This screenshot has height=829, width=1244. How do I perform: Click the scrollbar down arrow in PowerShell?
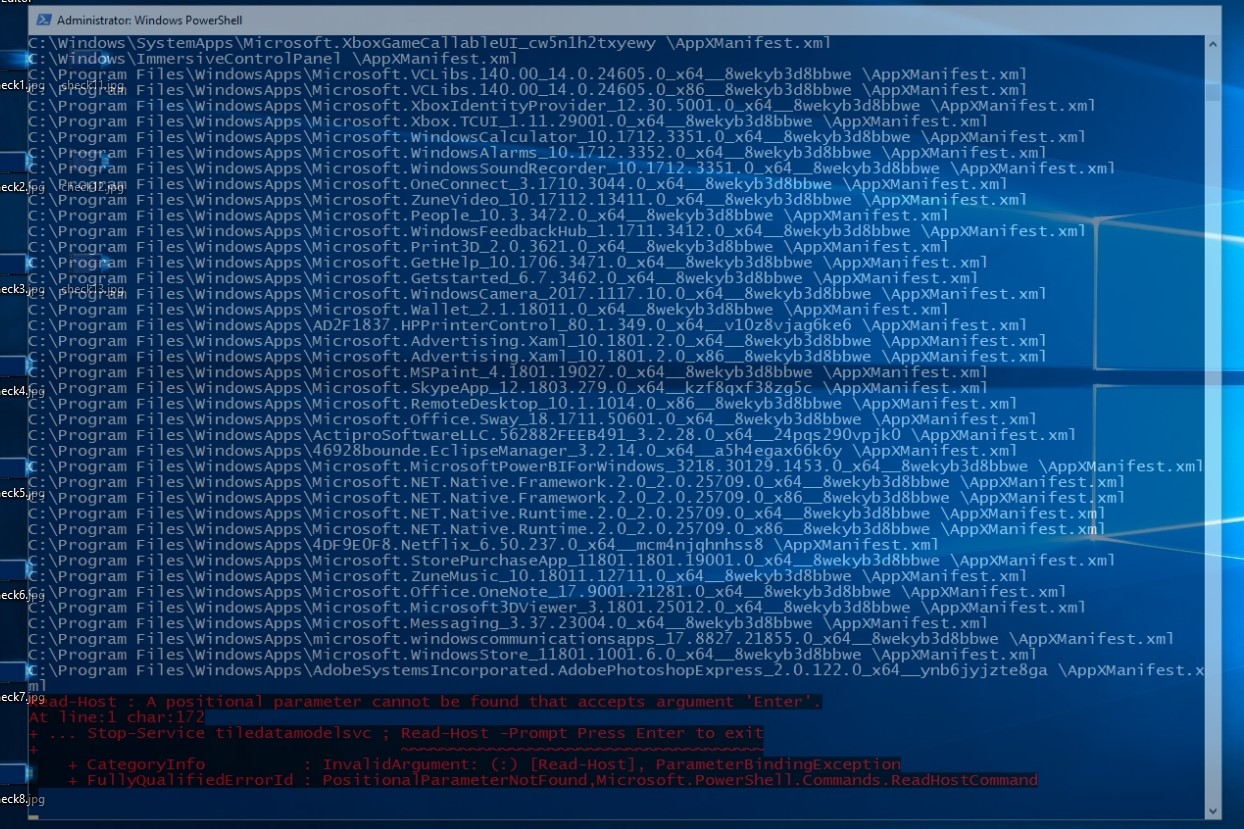coord(1213,811)
